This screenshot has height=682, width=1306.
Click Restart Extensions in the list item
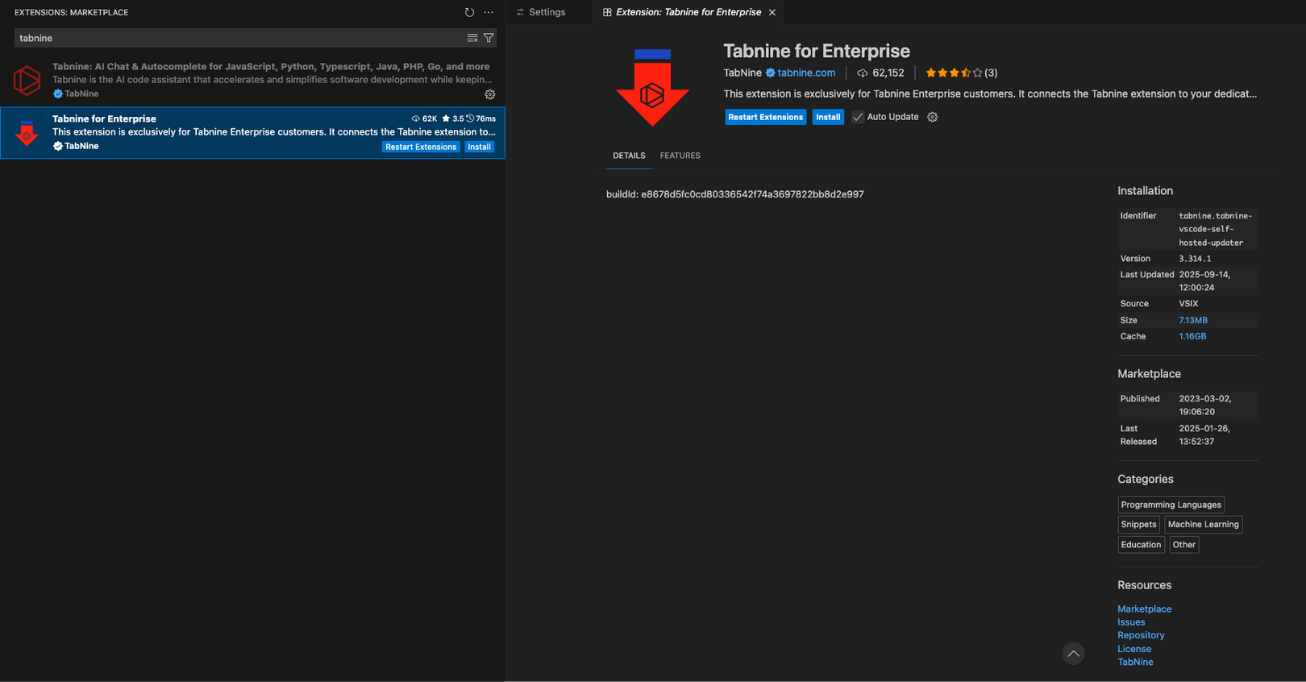click(420, 147)
